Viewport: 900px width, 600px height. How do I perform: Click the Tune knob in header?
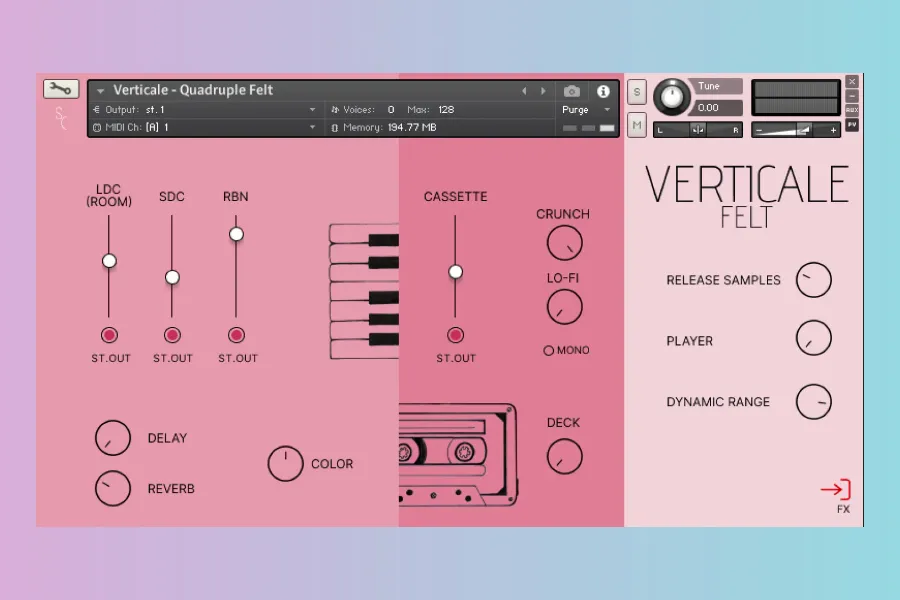[x=672, y=97]
